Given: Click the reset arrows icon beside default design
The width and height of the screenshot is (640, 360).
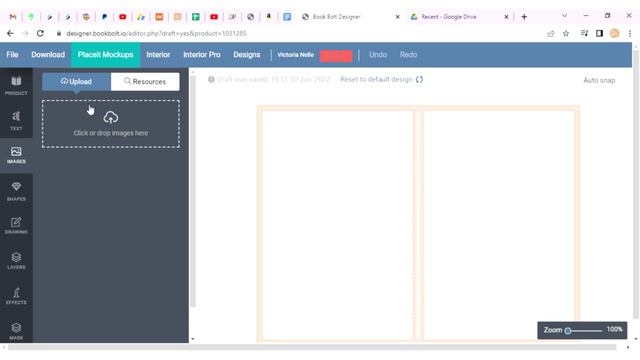Looking at the screenshot, I should click(x=420, y=79).
